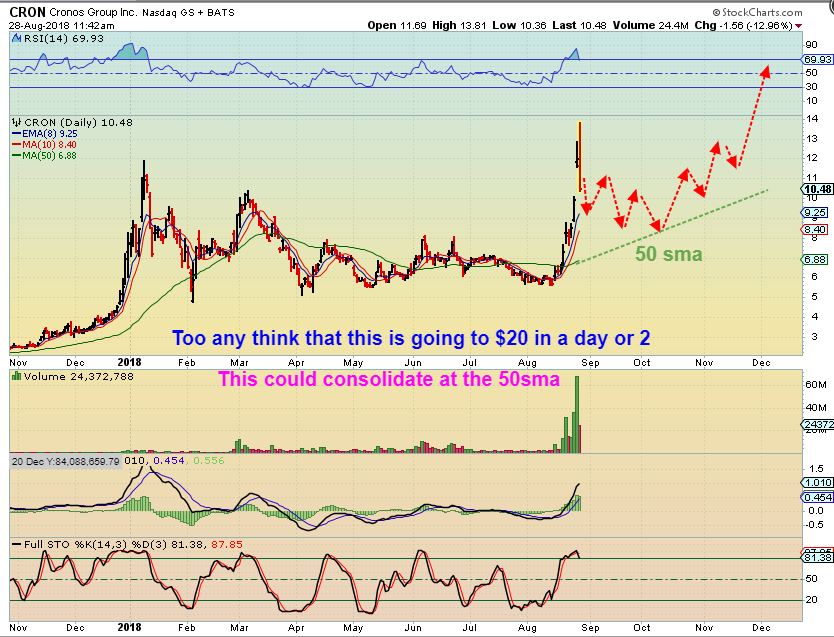The height and width of the screenshot is (637, 834).
Task: Click the 81.38 stochastic axis tag
Action: point(817,557)
